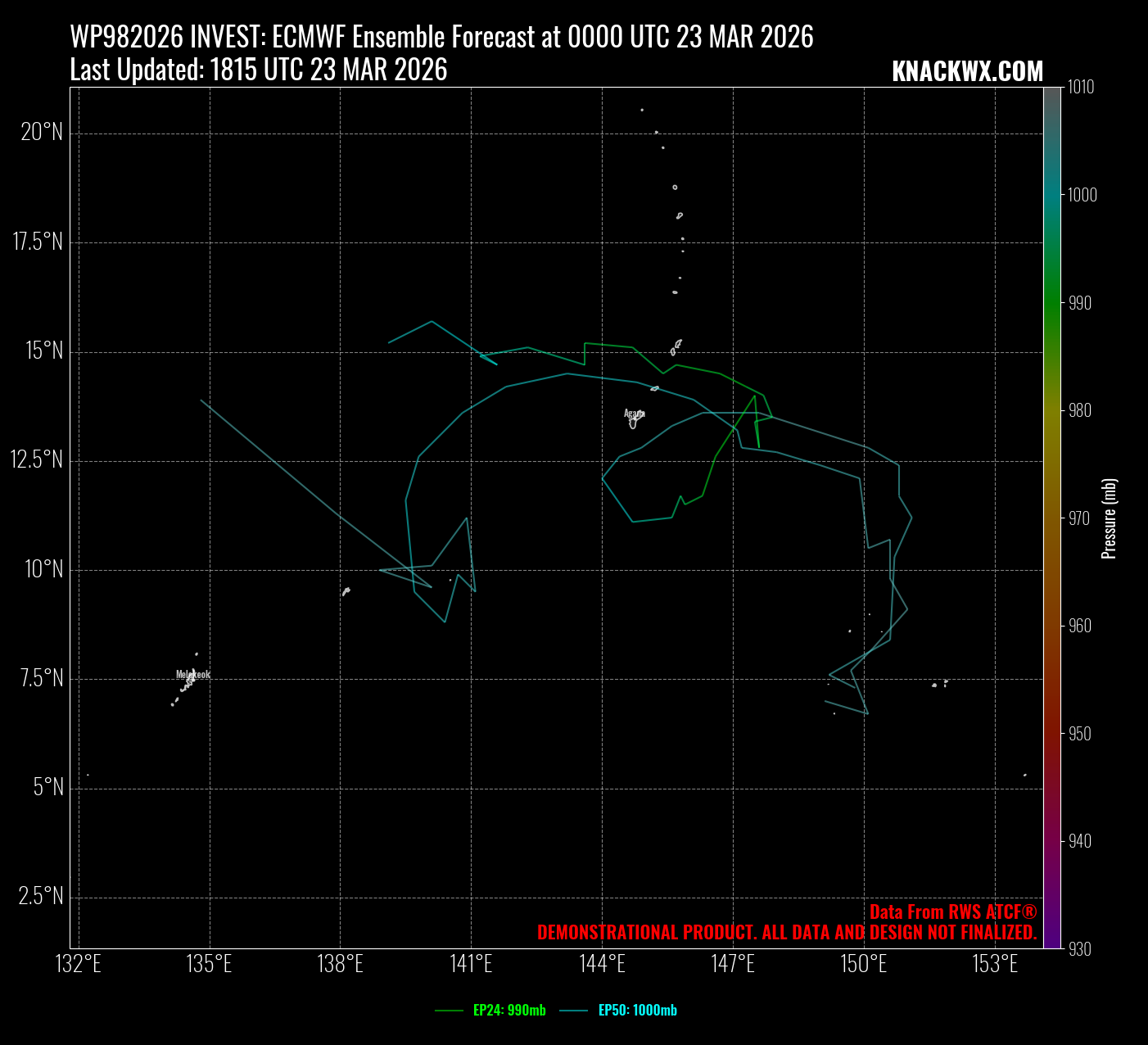Click the 144°E longitude axis label
The height and width of the screenshot is (1045, 1148).
(x=602, y=965)
